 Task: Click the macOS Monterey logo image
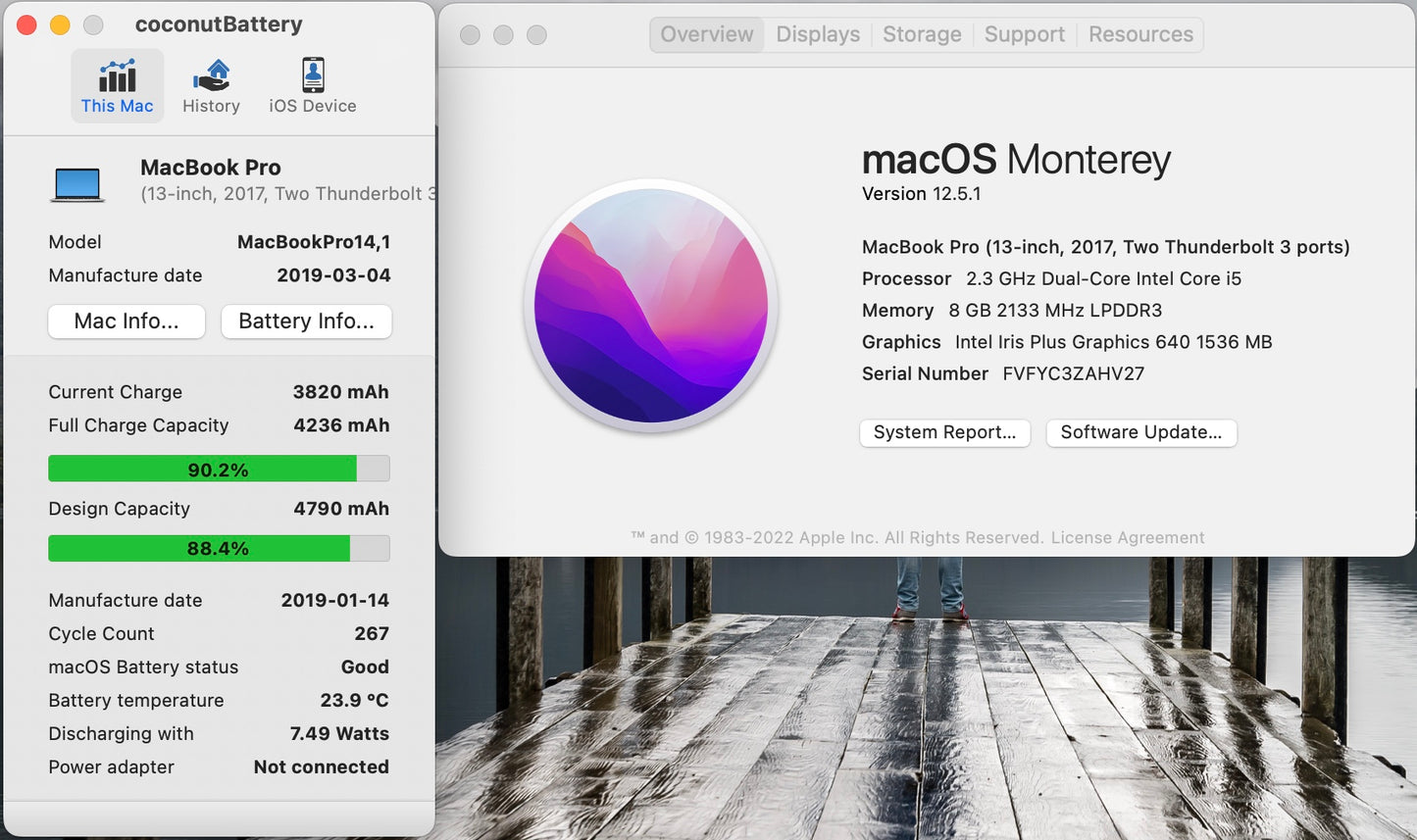click(x=651, y=306)
